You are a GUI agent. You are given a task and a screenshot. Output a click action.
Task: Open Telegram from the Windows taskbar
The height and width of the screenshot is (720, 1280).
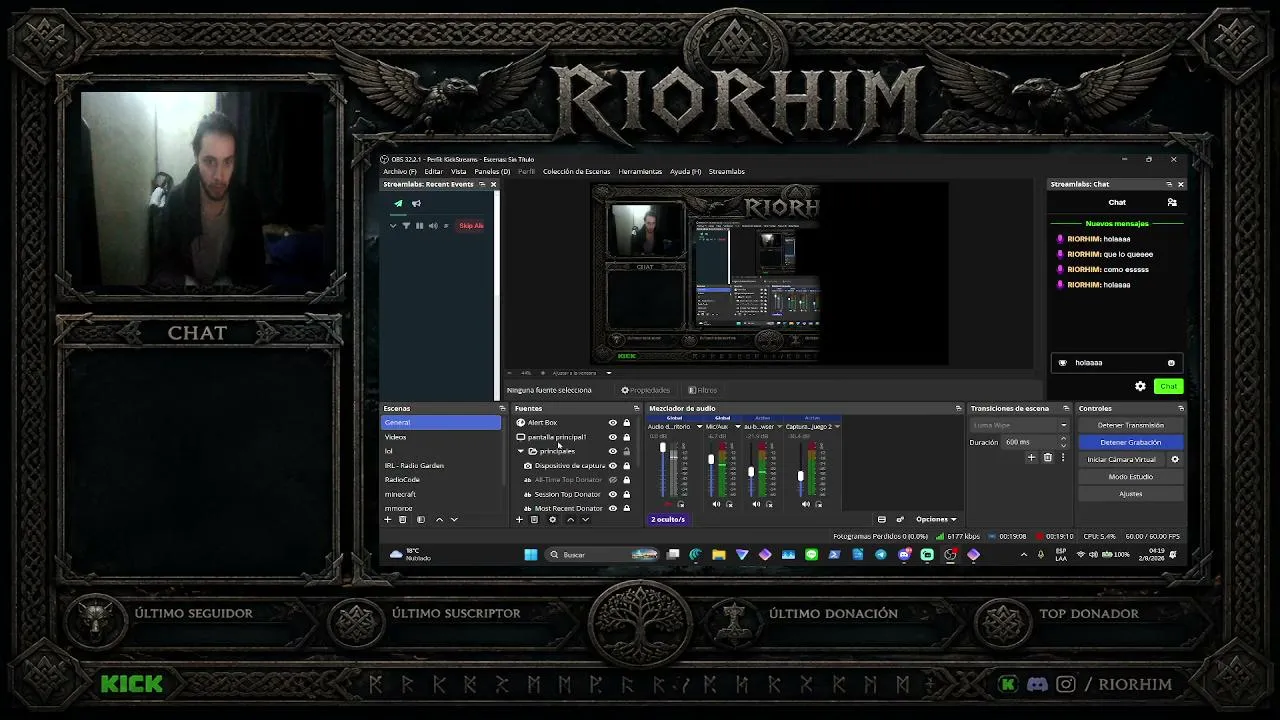pyautogui.click(x=880, y=555)
